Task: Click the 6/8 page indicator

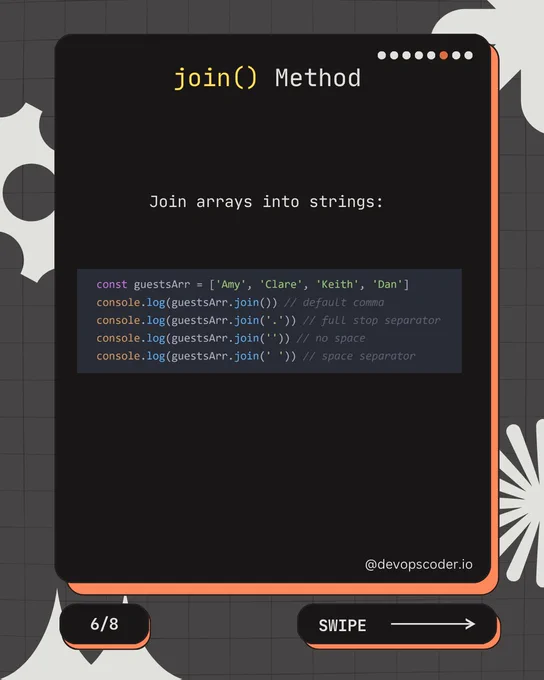Action: (x=105, y=624)
